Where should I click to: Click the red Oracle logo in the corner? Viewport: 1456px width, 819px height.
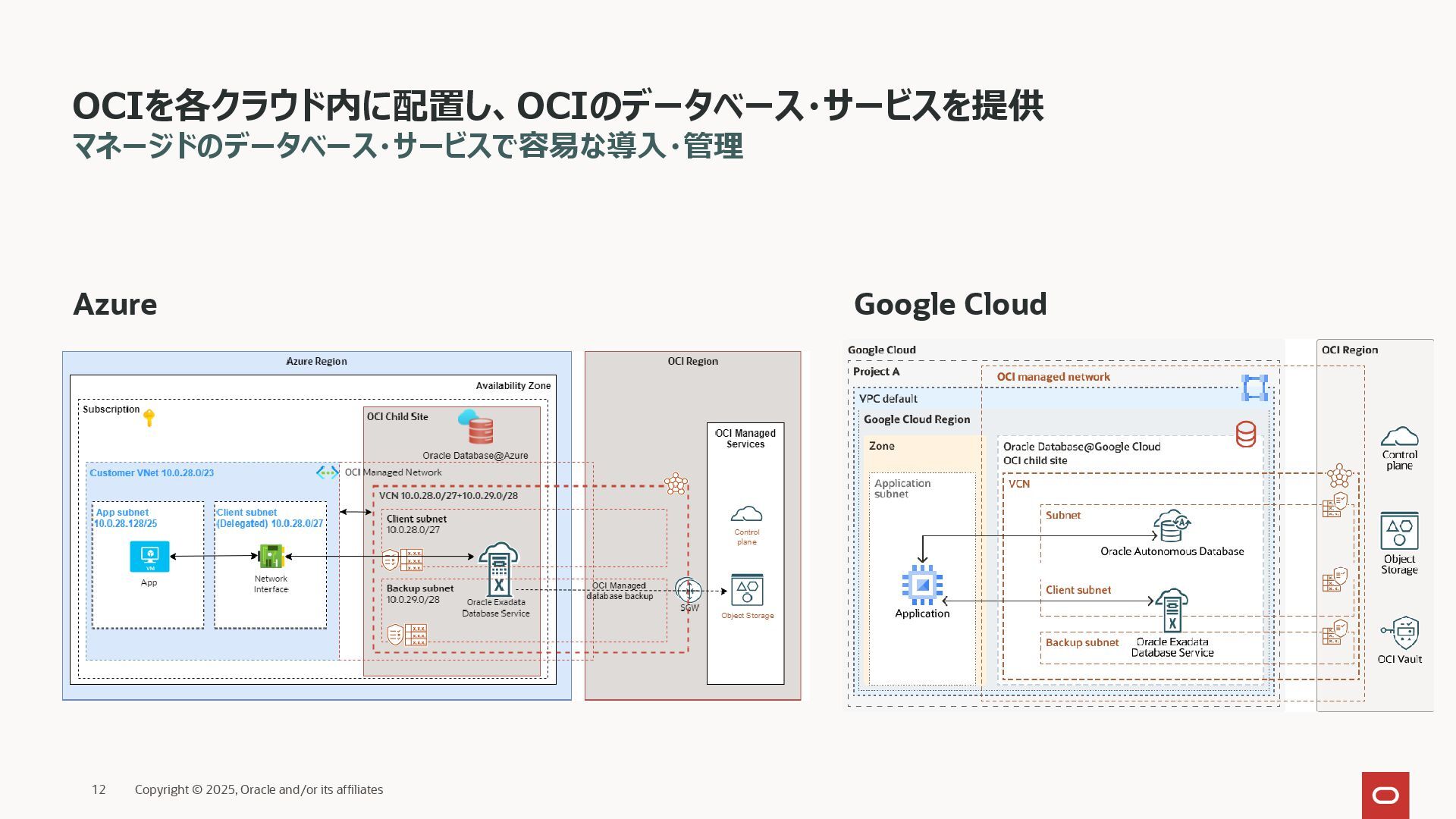click(1385, 795)
